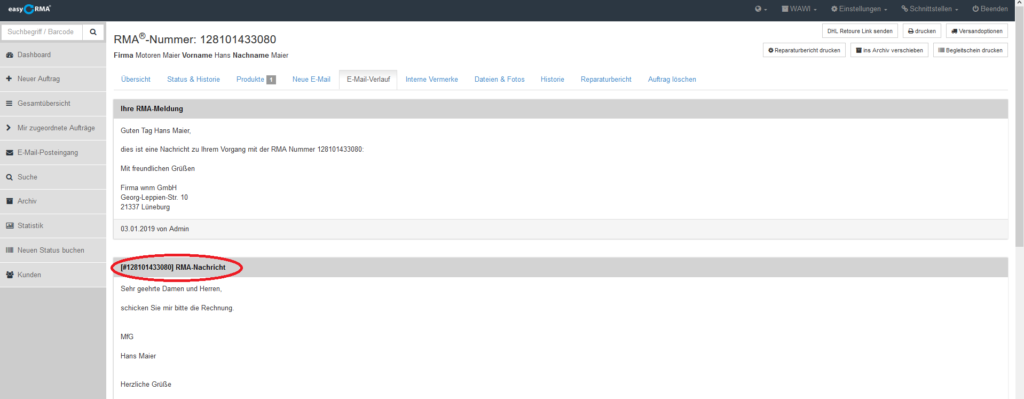The height and width of the screenshot is (399, 1024).
Task: Switch to the Reparaturbericht tab
Action: point(606,79)
